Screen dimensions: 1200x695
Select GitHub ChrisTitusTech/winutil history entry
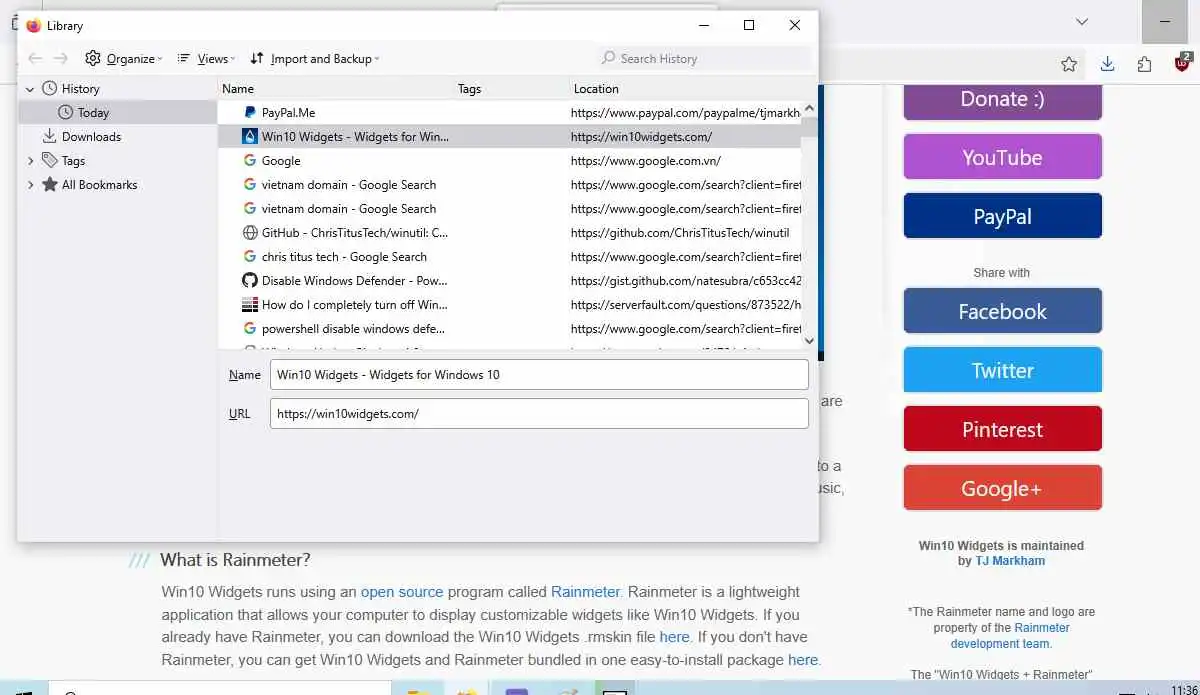tap(510, 233)
